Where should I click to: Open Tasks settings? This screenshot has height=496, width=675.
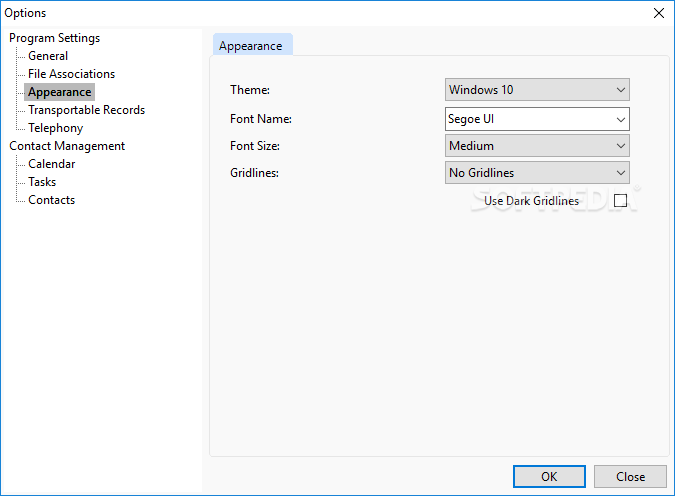(x=42, y=182)
